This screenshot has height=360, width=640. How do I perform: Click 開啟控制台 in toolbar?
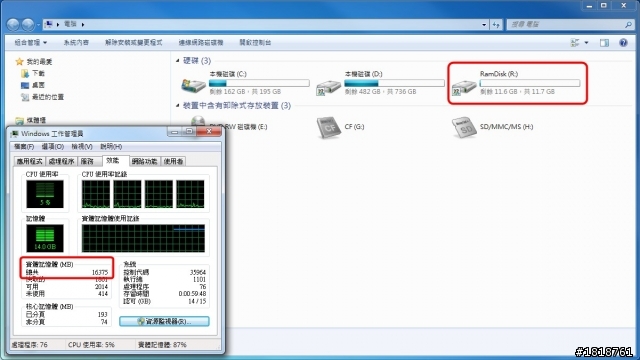(255, 42)
